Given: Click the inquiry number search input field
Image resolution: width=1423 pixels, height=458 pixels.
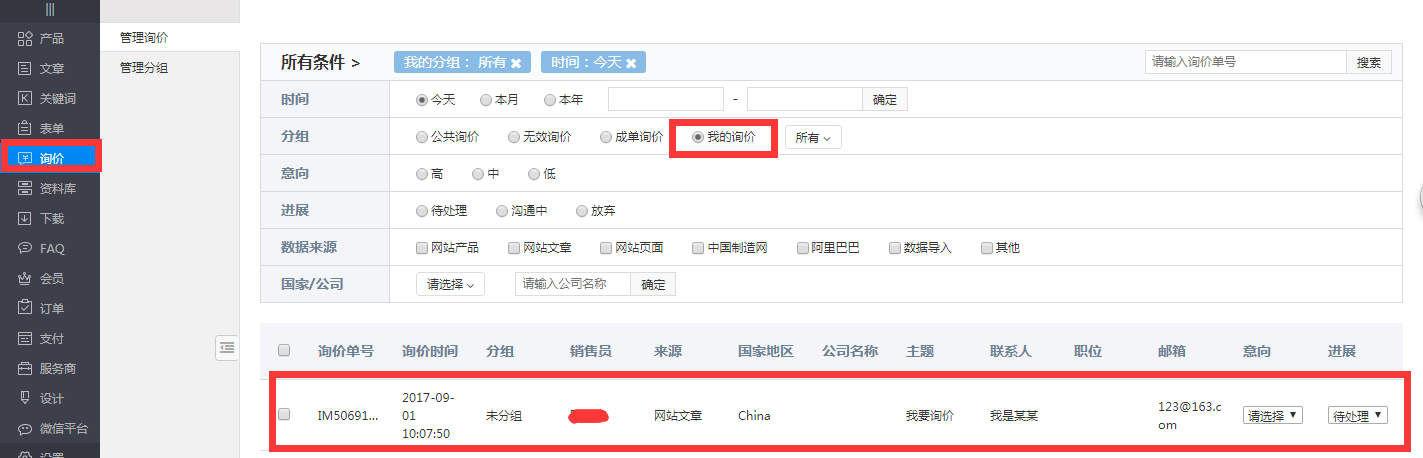Looking at the screenshot, I should pyautogui.click(x=1245, y=62).
